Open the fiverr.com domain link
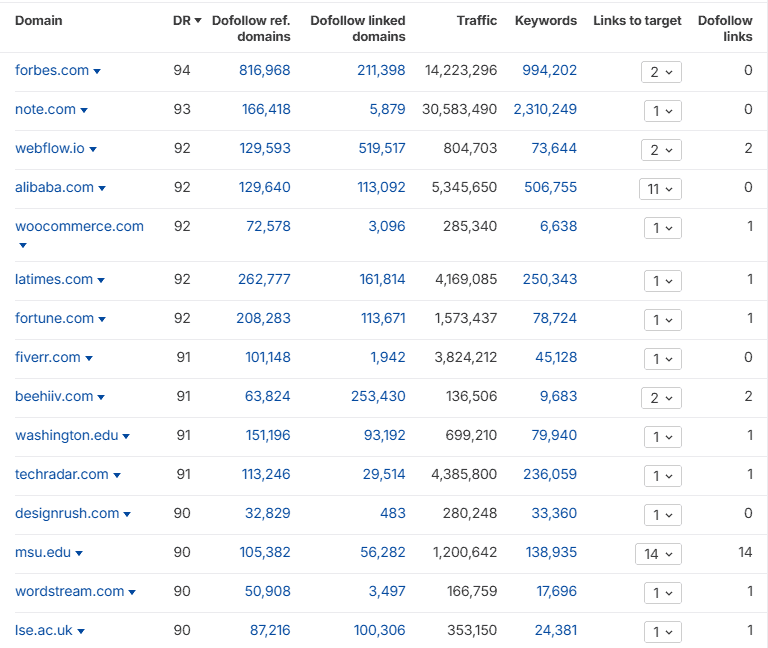This screenshot has width=768, height=648. click(48, 357)
